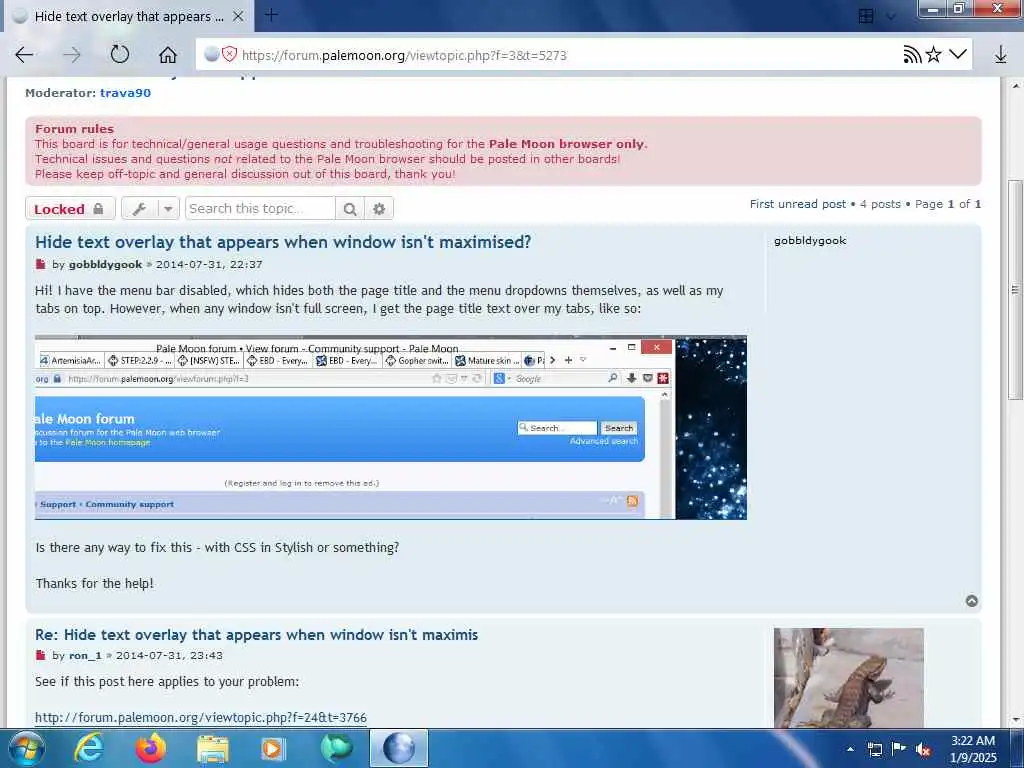Click the post icon beside 'by gobbldygook'
This screenshot has width=1024, height=768.
[x=40, y=264]
